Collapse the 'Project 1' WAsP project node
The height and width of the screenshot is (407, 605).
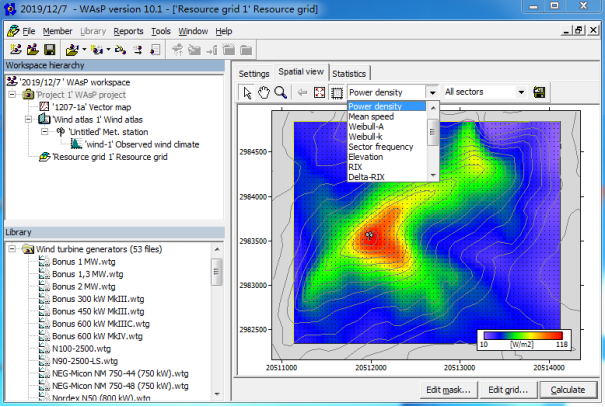pos(10,94)
